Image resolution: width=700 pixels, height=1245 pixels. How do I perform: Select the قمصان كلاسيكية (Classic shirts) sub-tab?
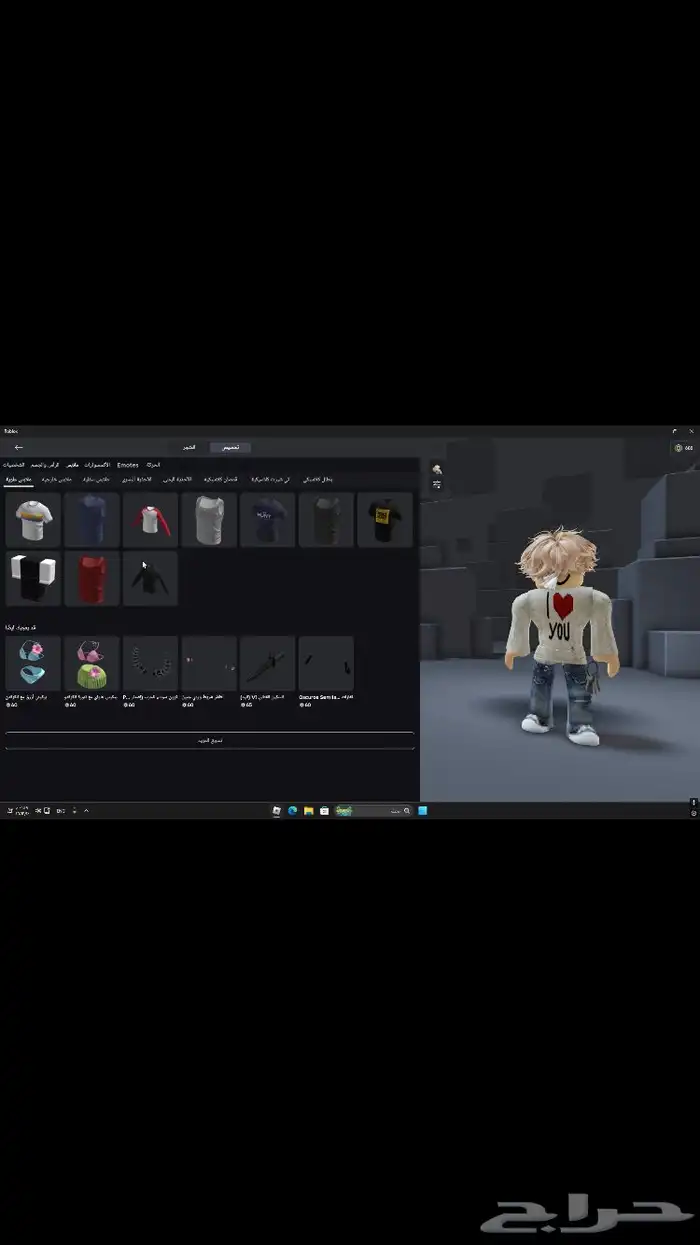click(x=221, y=479)
